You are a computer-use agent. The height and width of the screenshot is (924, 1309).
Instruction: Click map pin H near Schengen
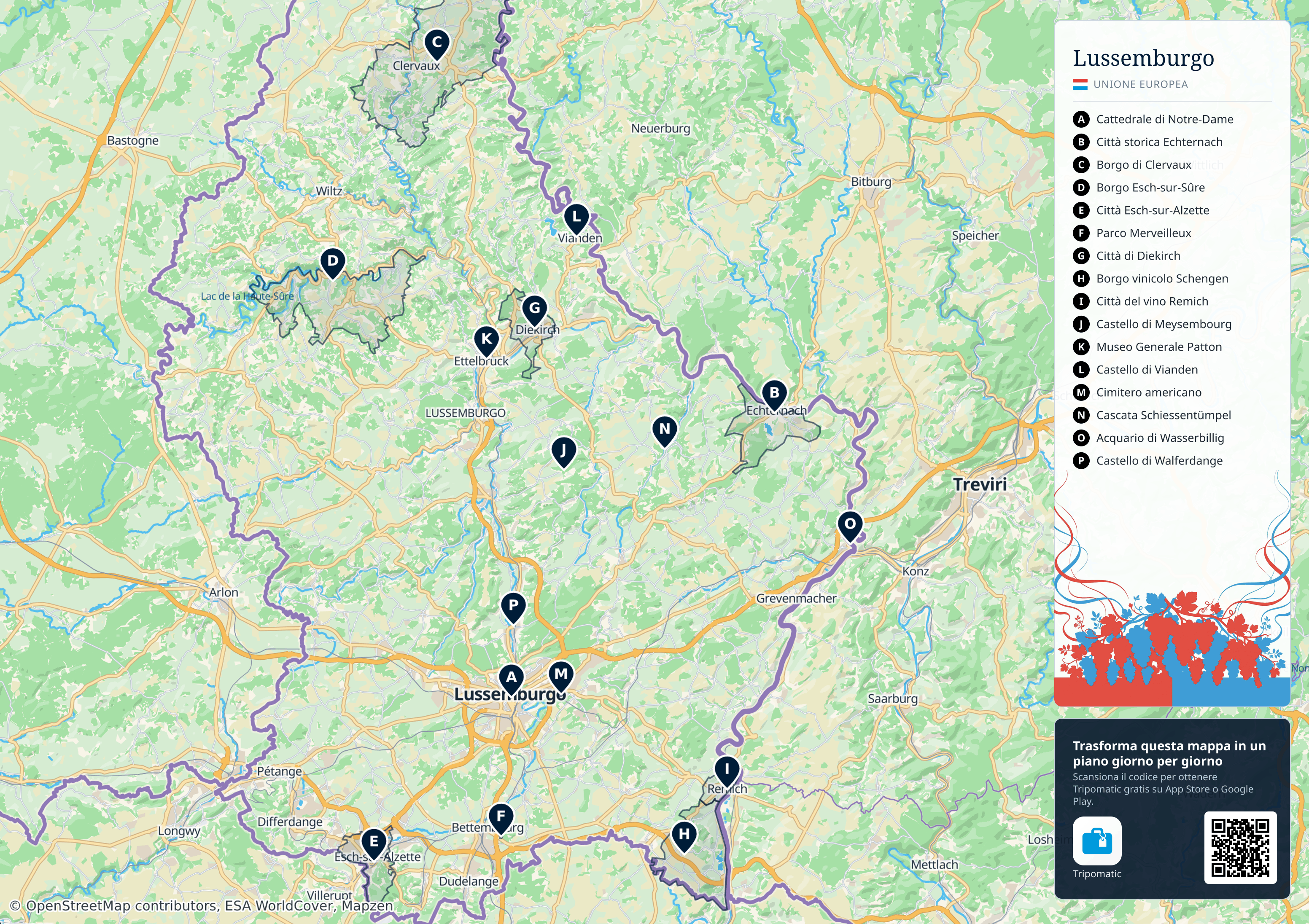(684, 835)
